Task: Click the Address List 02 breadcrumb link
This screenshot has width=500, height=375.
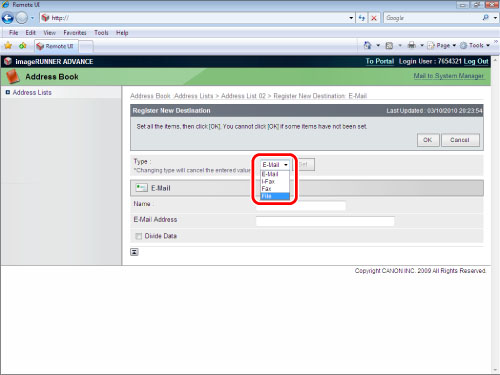Action: point(243,96)
